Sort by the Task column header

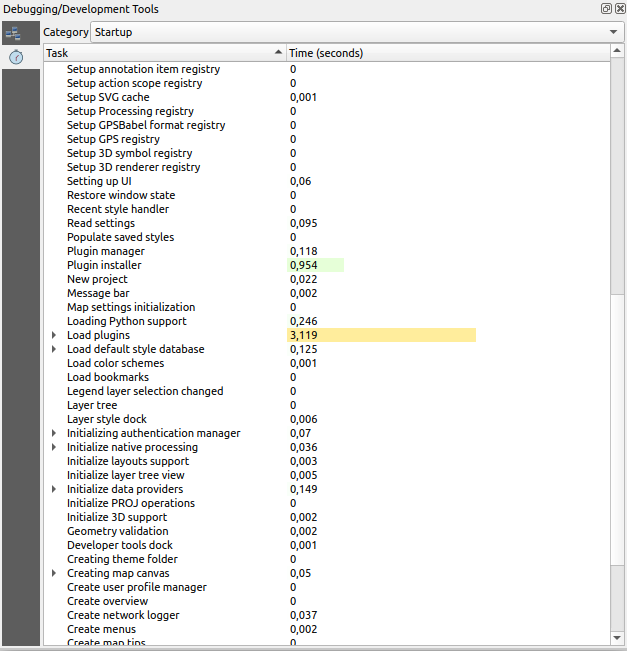coord(160,52)
